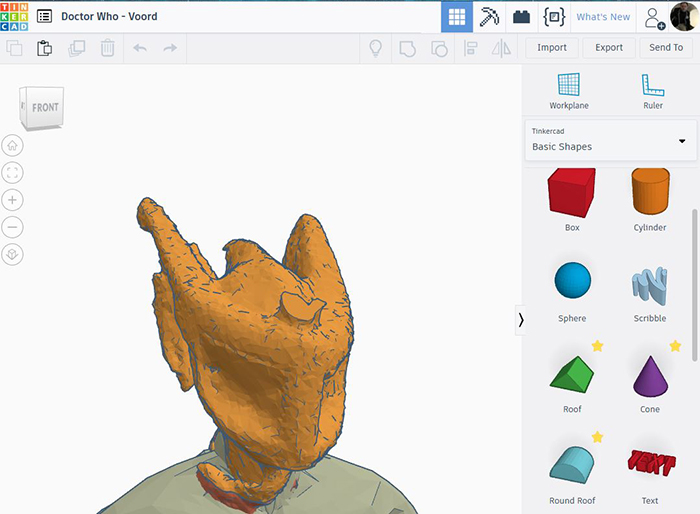Click the Paste icon
700x514 pixels.
[x=44, y=48]
